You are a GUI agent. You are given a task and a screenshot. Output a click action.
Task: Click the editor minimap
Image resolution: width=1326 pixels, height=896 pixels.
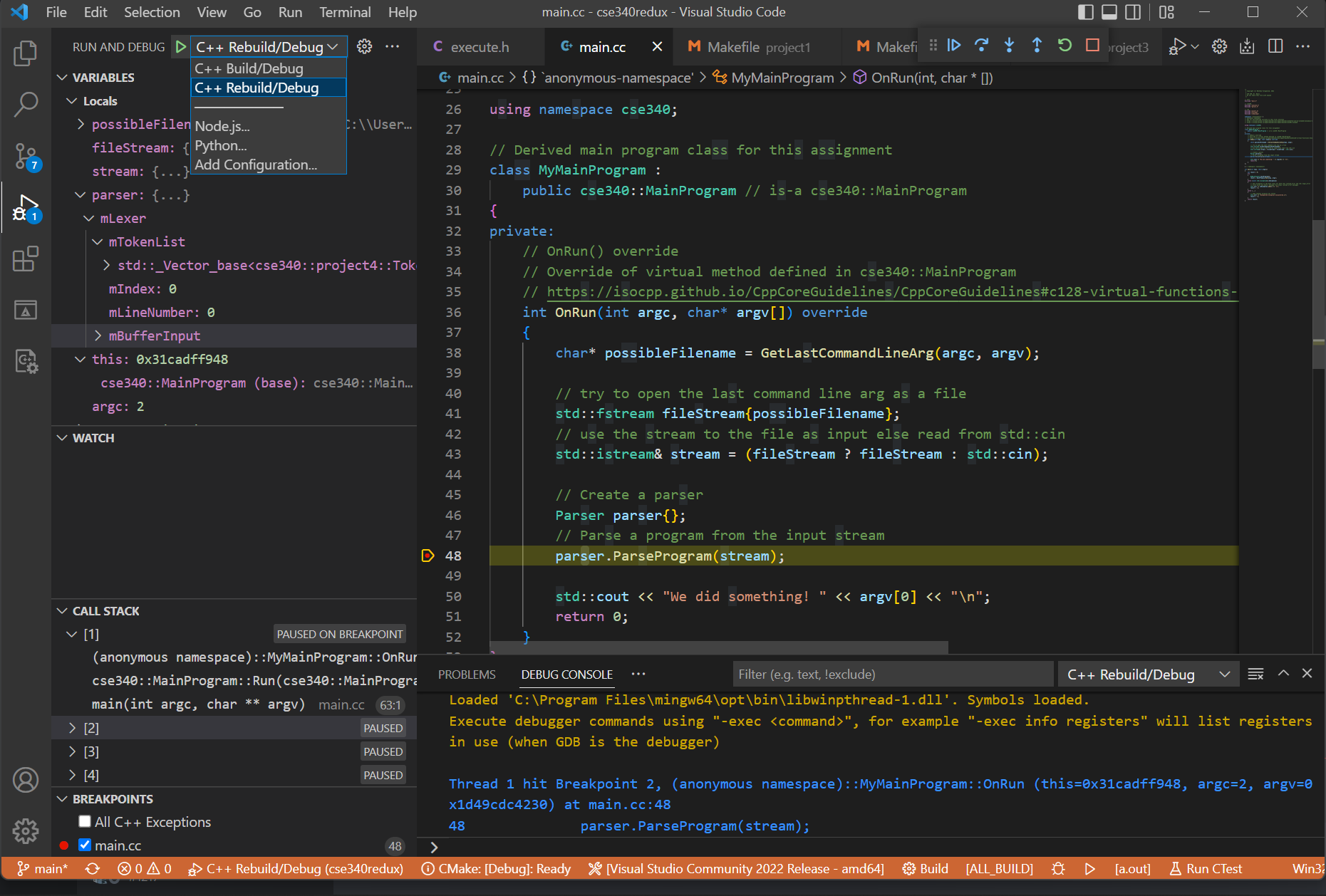point(1278,147)
